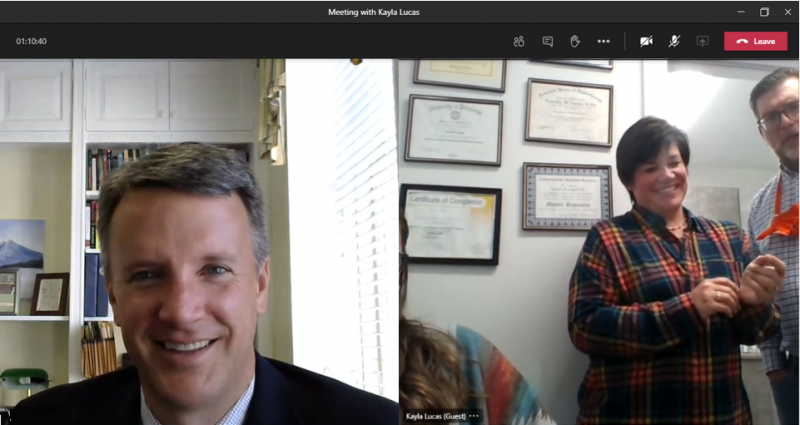Viewport: 800px width, 425px height.
Task: Open the meeting chat conversation
Action: 547,41
